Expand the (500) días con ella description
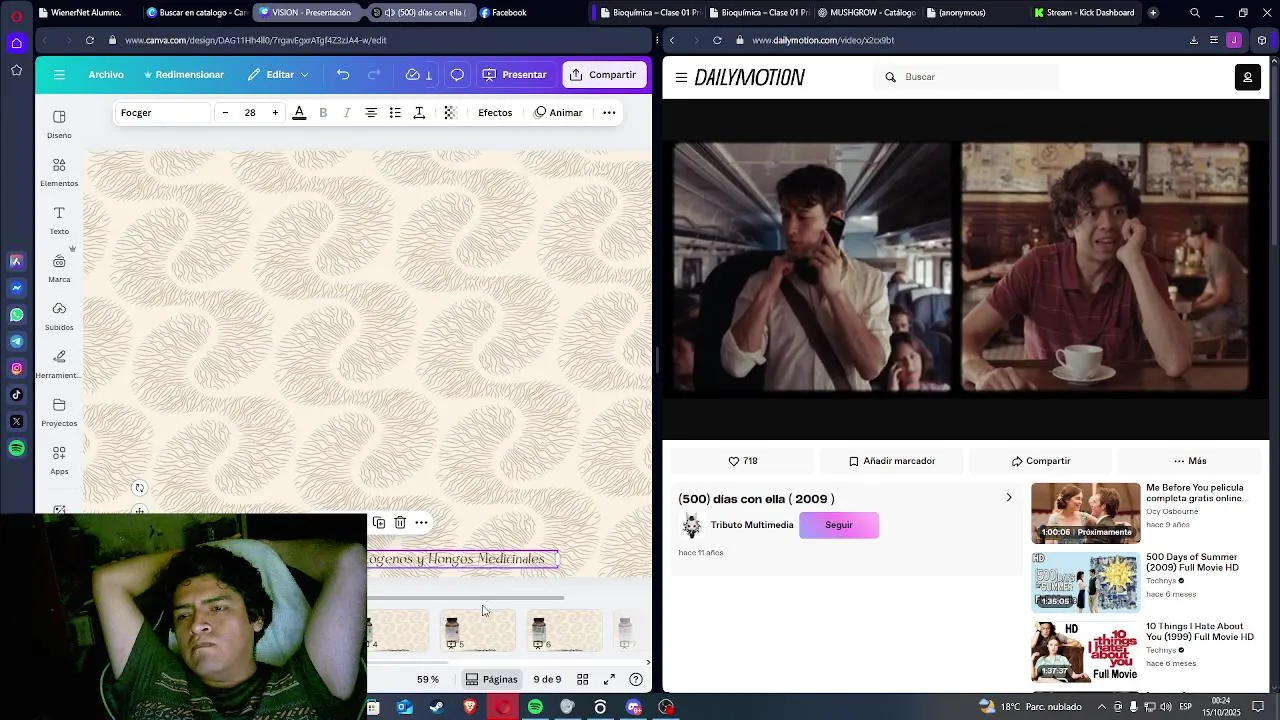The height and width of the screenshot is (720, 1280). point(1008,498)
